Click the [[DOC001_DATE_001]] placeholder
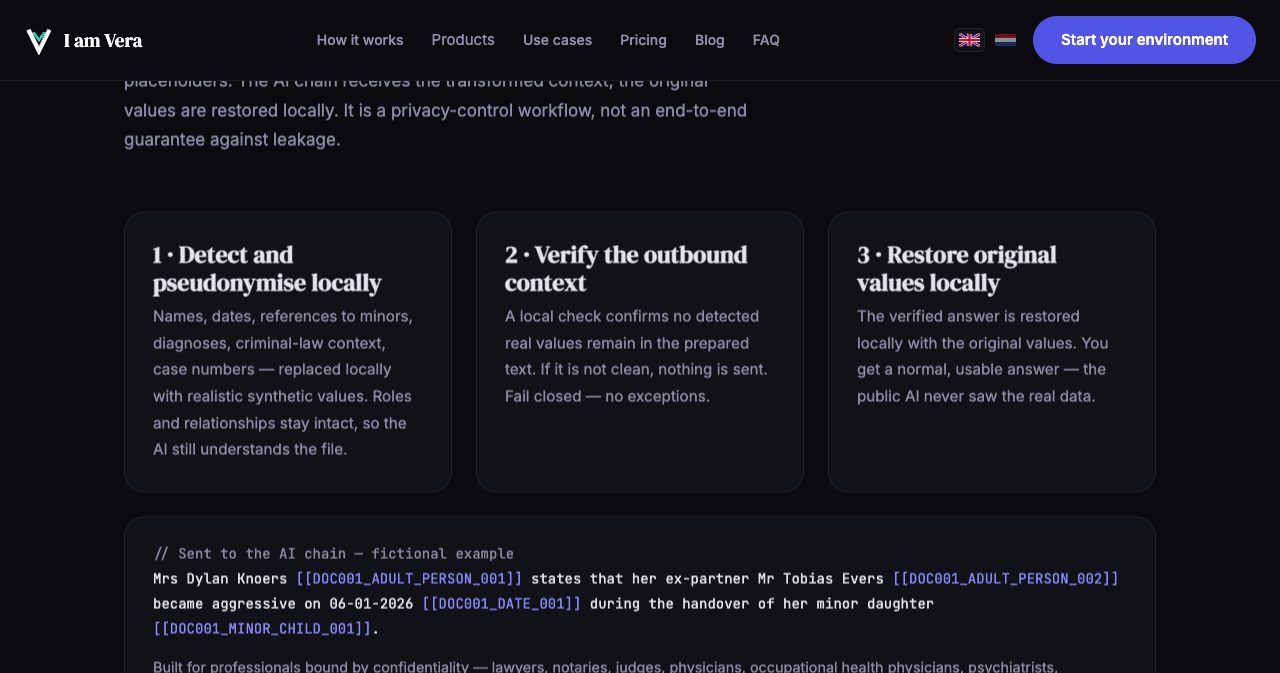Image resolution: width=1280 pixels, height=673 pixels. [x=501, y=604]
